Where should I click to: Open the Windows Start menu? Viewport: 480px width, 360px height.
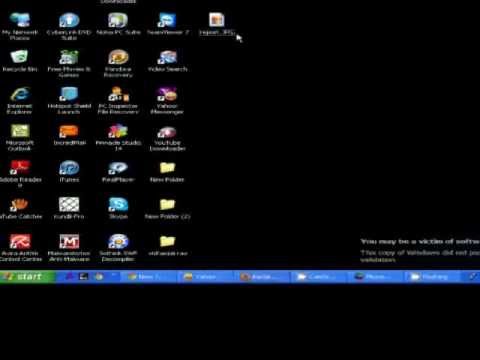coord(28,277)
